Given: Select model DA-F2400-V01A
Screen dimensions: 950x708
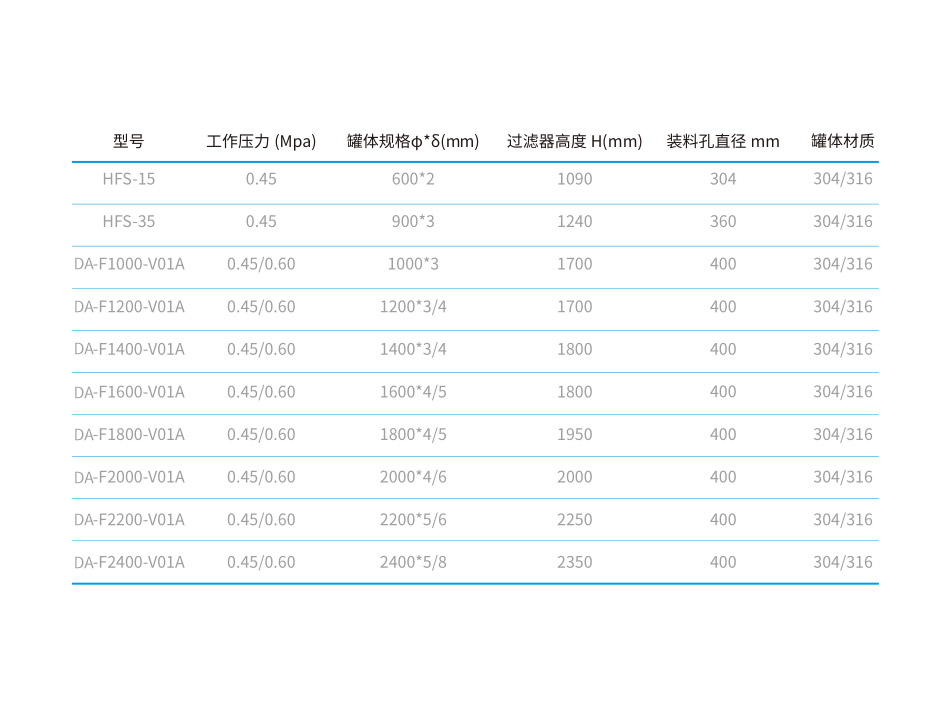Looking at the screenshot, I should point(129,562).
